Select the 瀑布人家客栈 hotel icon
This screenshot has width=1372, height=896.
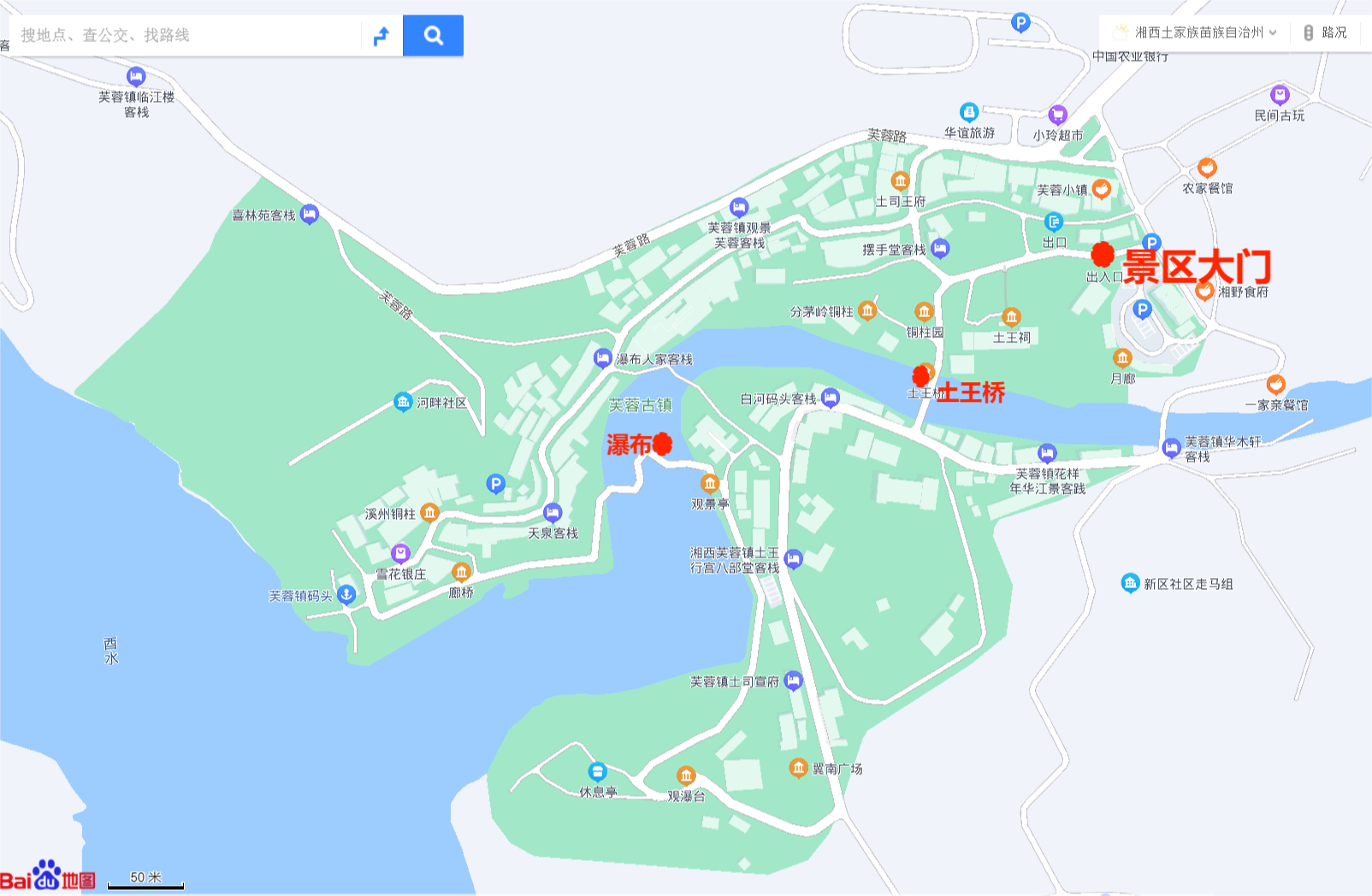click(x=603, y=358)
